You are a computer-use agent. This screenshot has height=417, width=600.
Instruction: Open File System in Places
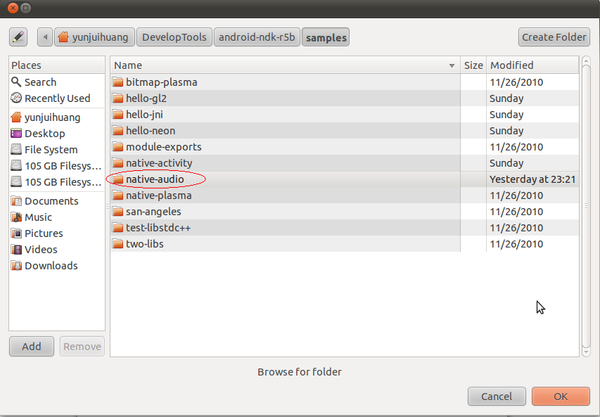[x=57, y=150]
